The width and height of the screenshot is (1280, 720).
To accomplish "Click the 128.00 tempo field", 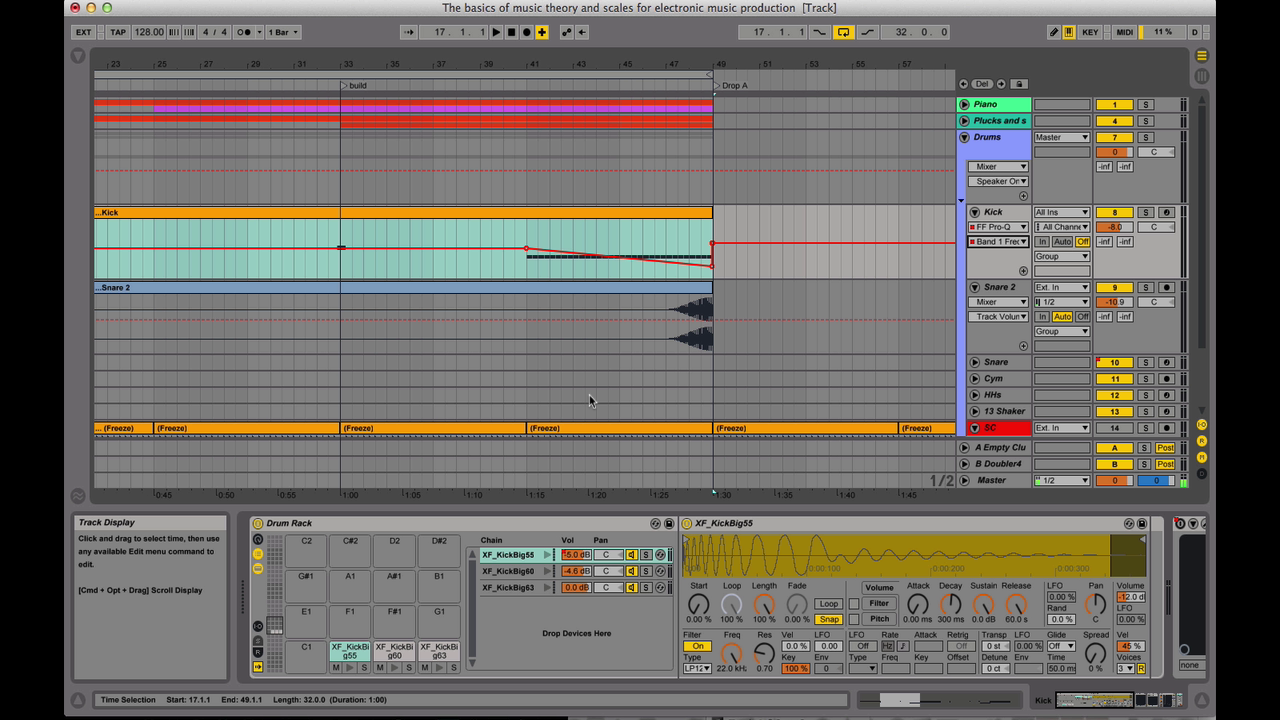I will click(149, 32).
